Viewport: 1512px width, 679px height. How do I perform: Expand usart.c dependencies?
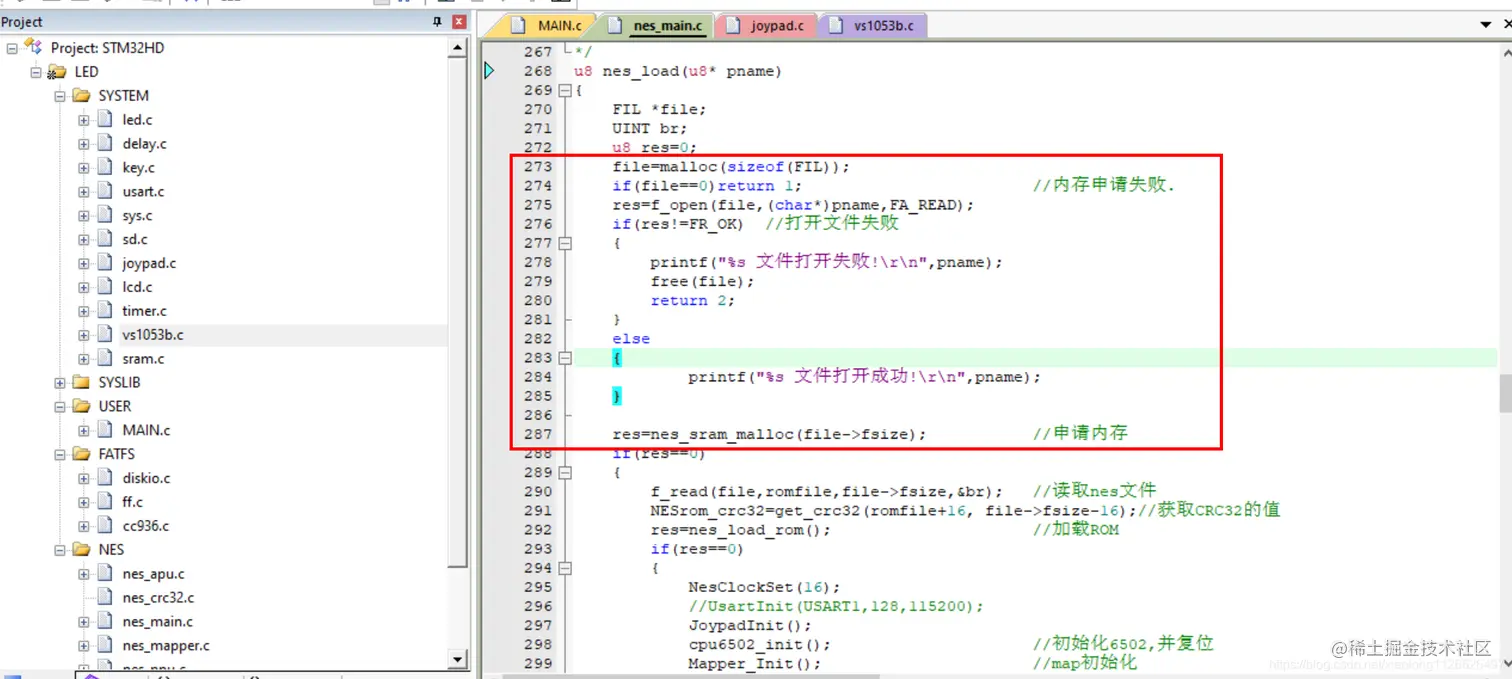pos(84,191)
